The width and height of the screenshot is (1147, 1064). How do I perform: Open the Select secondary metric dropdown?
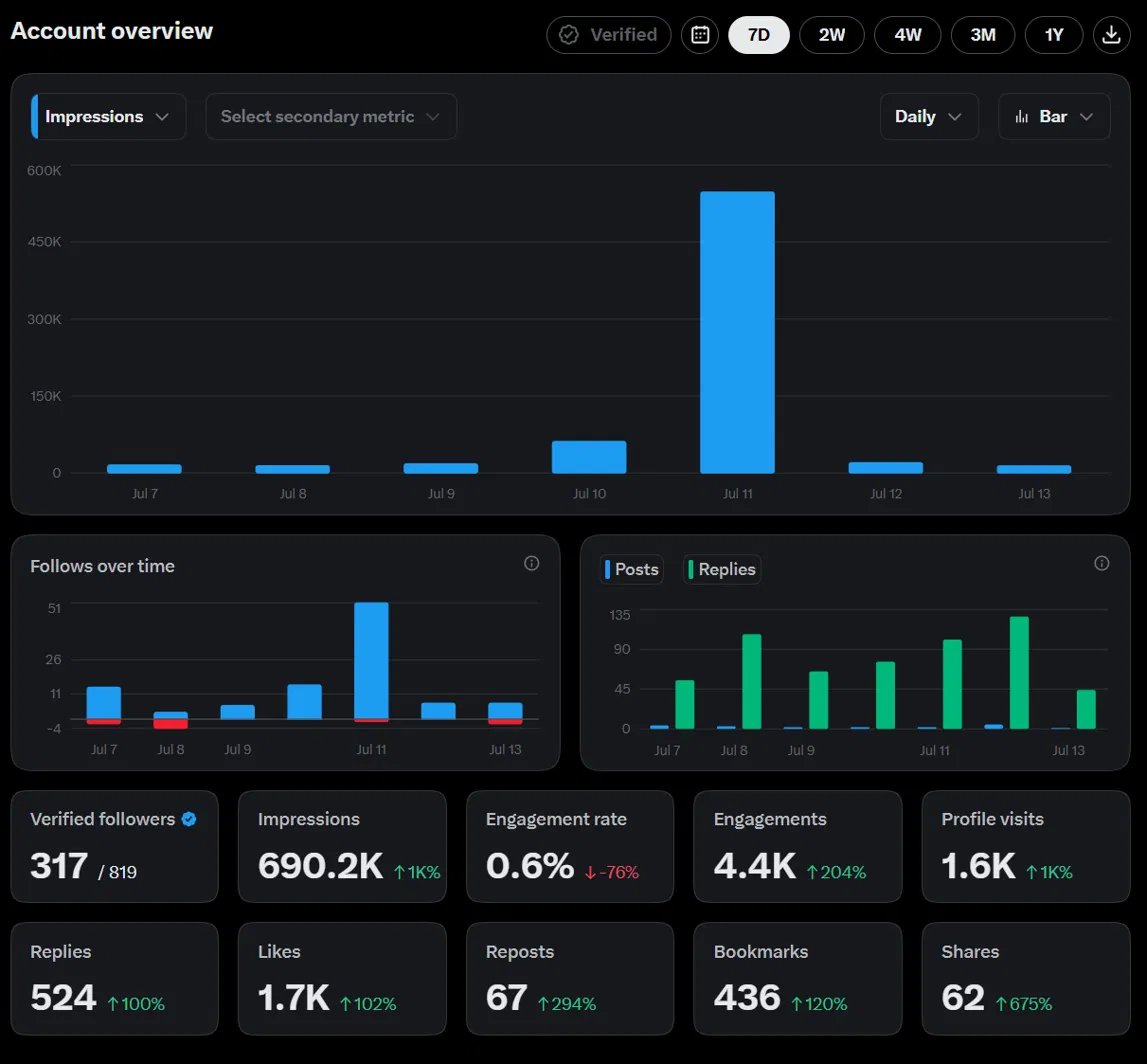331,116
